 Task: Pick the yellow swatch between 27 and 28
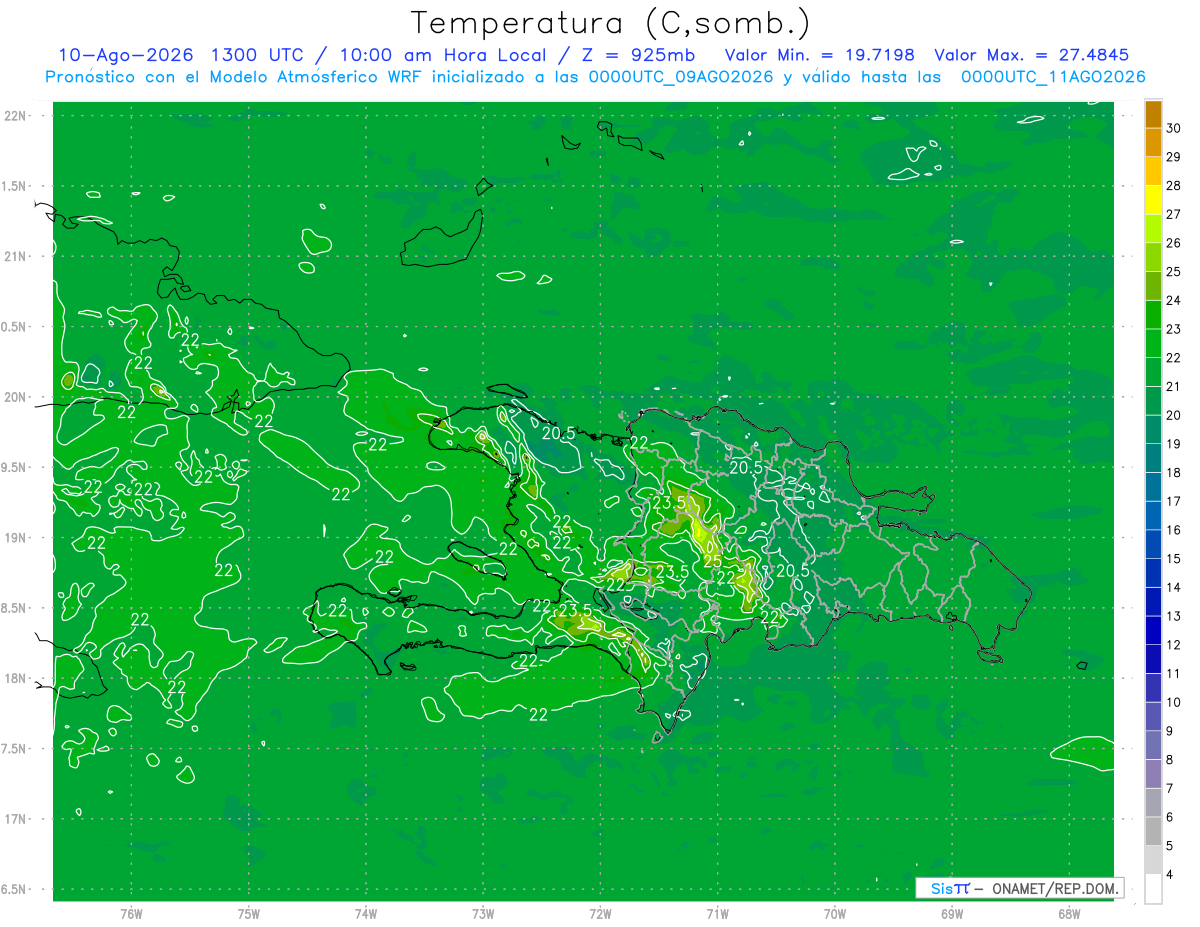pos(1153,200)
